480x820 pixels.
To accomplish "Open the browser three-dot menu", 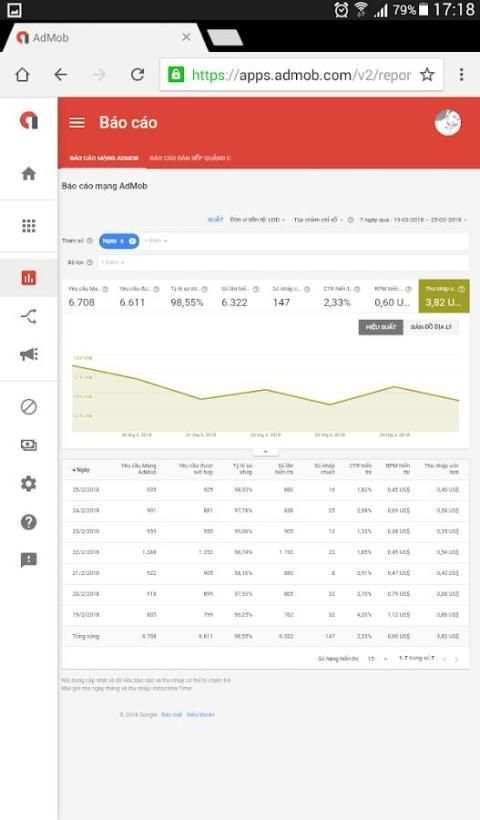I will pyautogui.click(x=461, y=75).
